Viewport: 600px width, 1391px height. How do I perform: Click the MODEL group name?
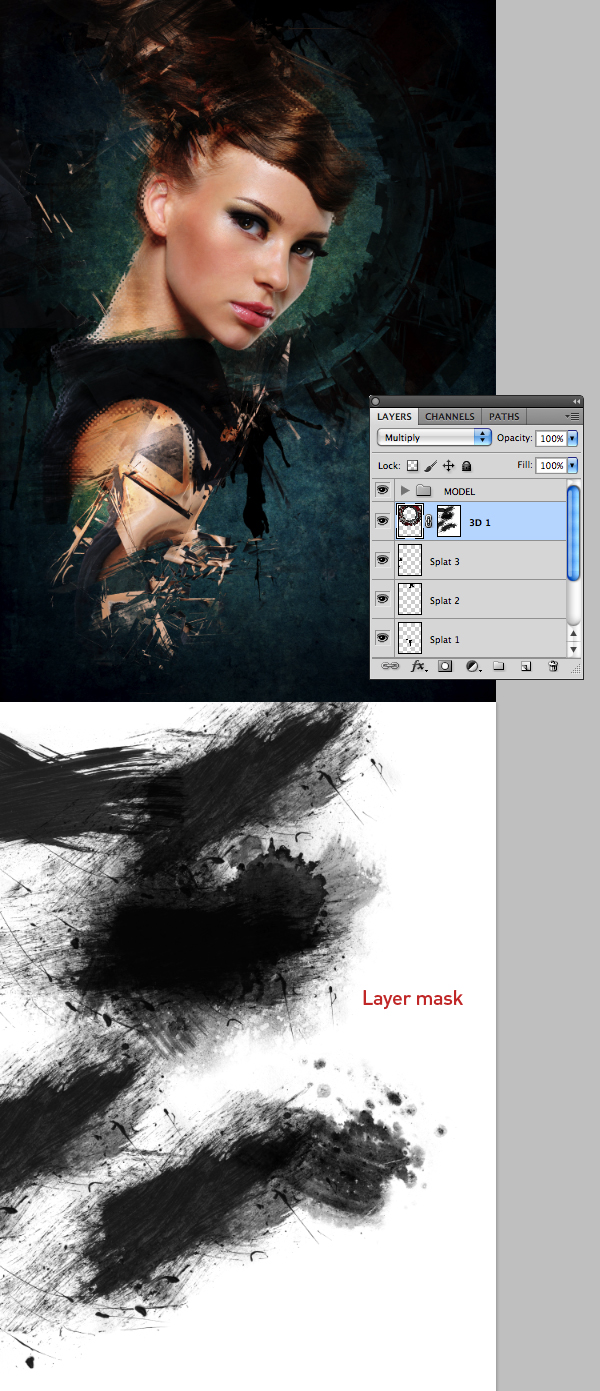pyautogui.click(x=459, y=492)
